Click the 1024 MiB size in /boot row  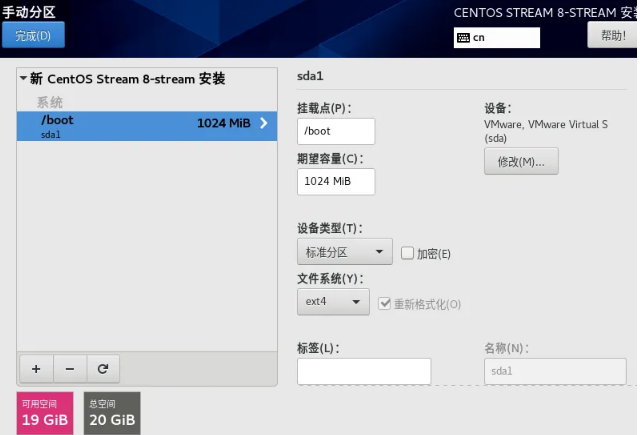[x=224, y=123]
